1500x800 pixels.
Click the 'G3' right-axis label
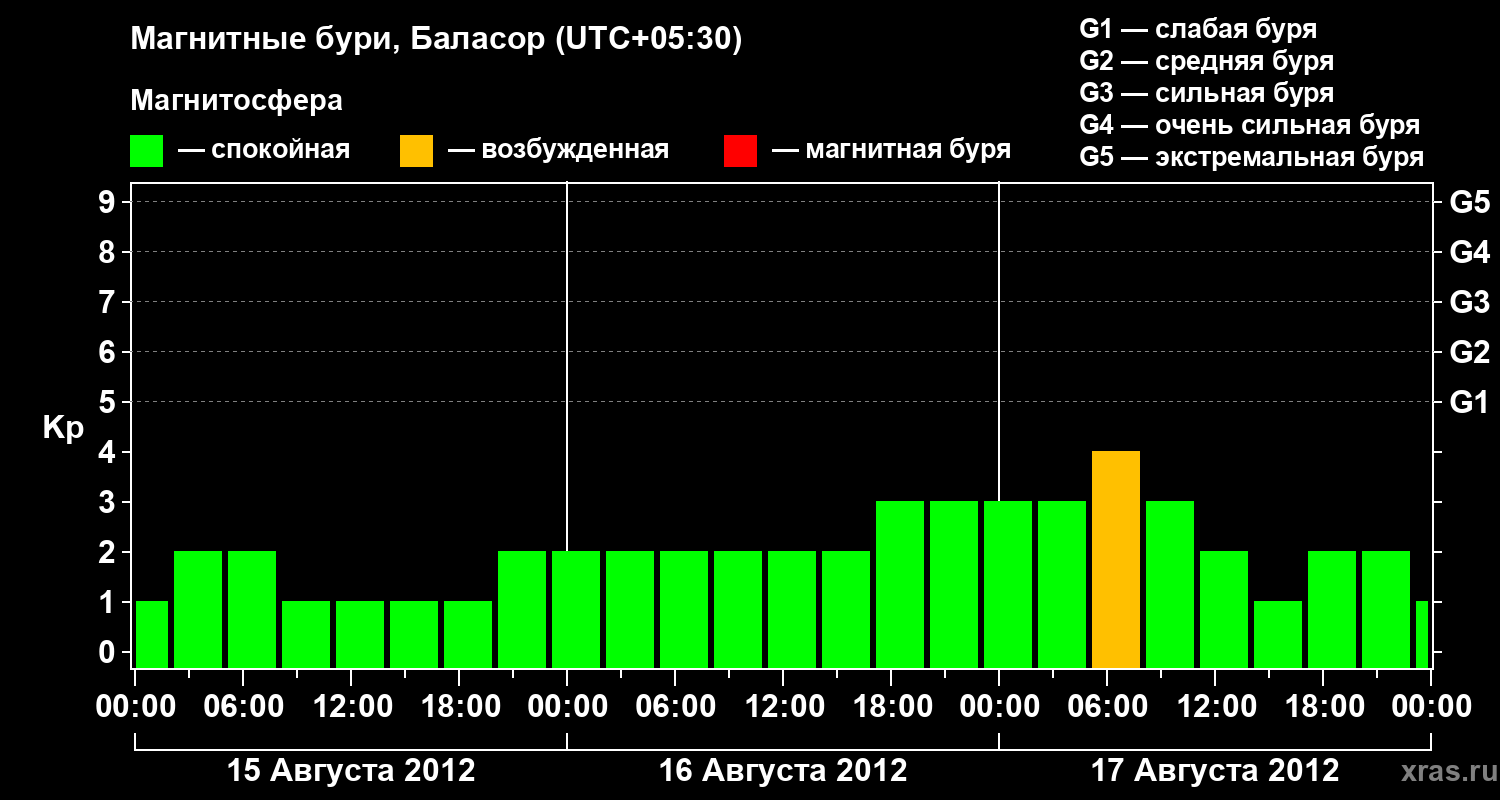1469,302
